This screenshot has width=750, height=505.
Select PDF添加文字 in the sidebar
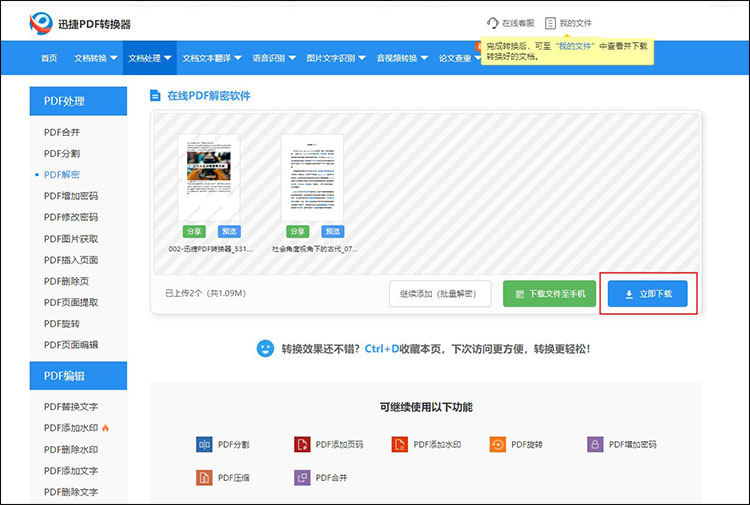tap(71, 471)
